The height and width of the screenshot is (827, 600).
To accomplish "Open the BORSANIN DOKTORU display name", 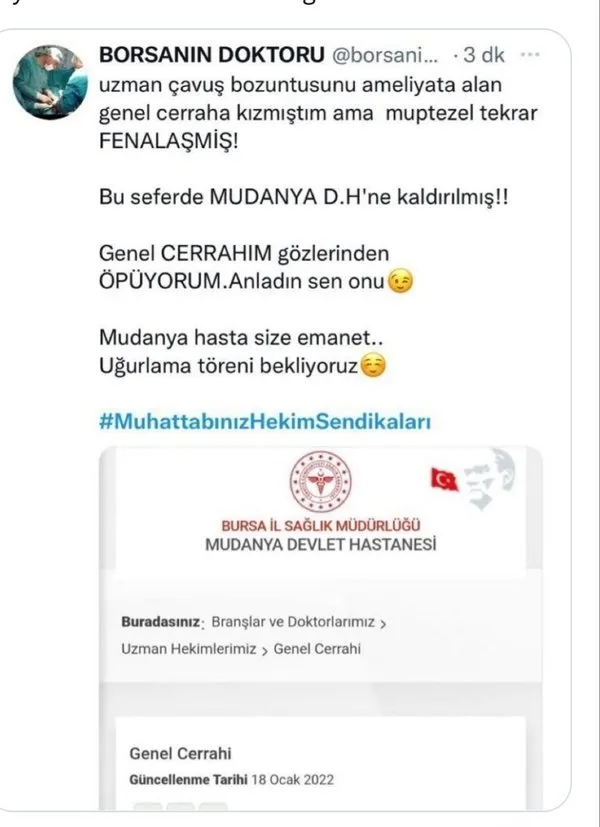I will (x=211, y=54).
